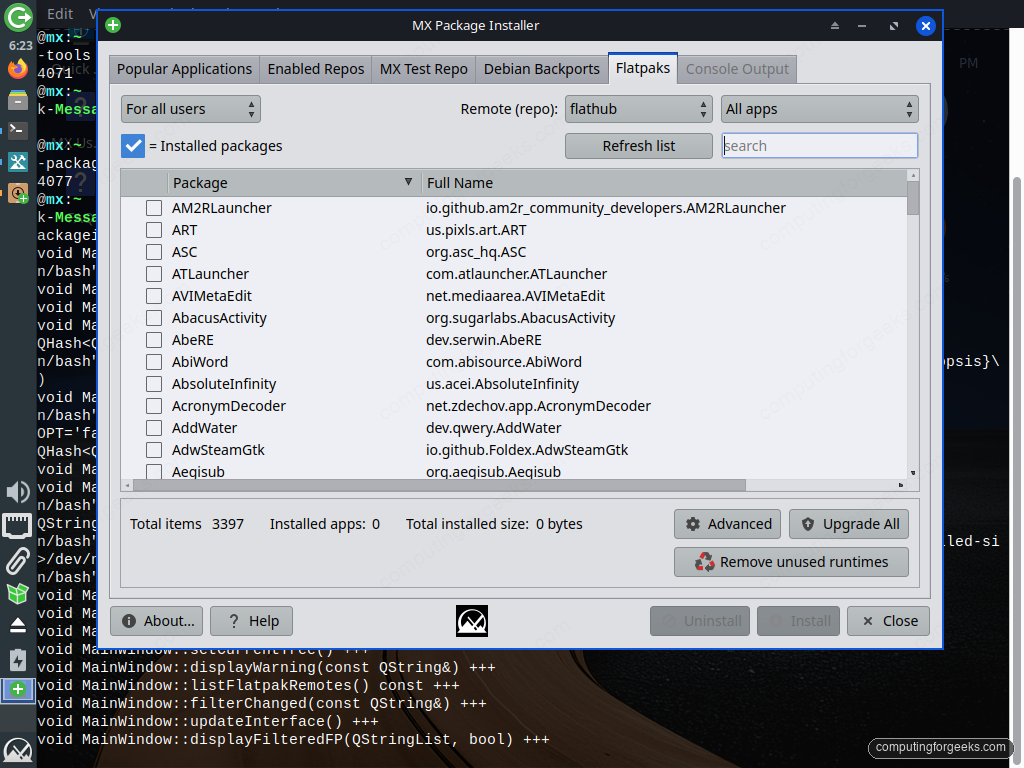Check the ART package checkbox

coord(154,230)
